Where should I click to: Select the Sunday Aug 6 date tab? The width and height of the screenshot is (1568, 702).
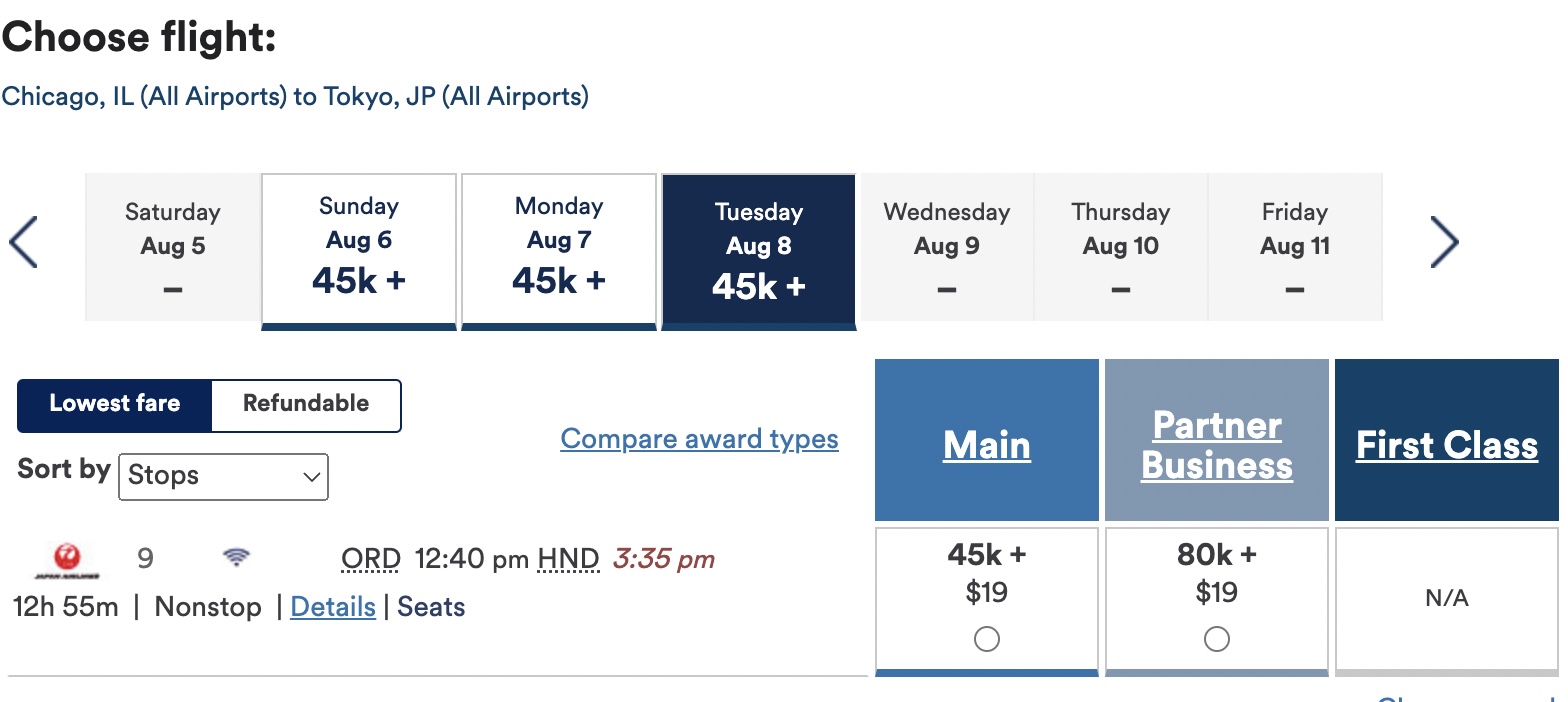tap(359, 248)
